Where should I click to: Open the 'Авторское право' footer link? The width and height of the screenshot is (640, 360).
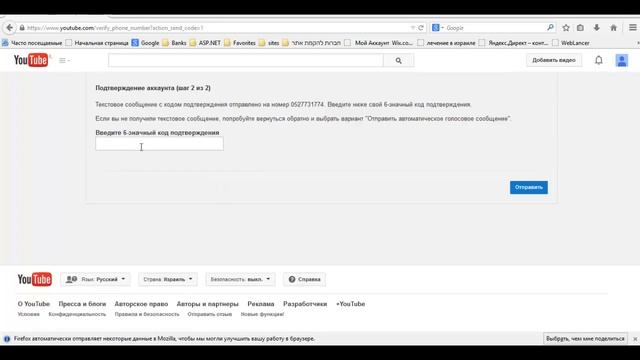[x=141, y=304]
